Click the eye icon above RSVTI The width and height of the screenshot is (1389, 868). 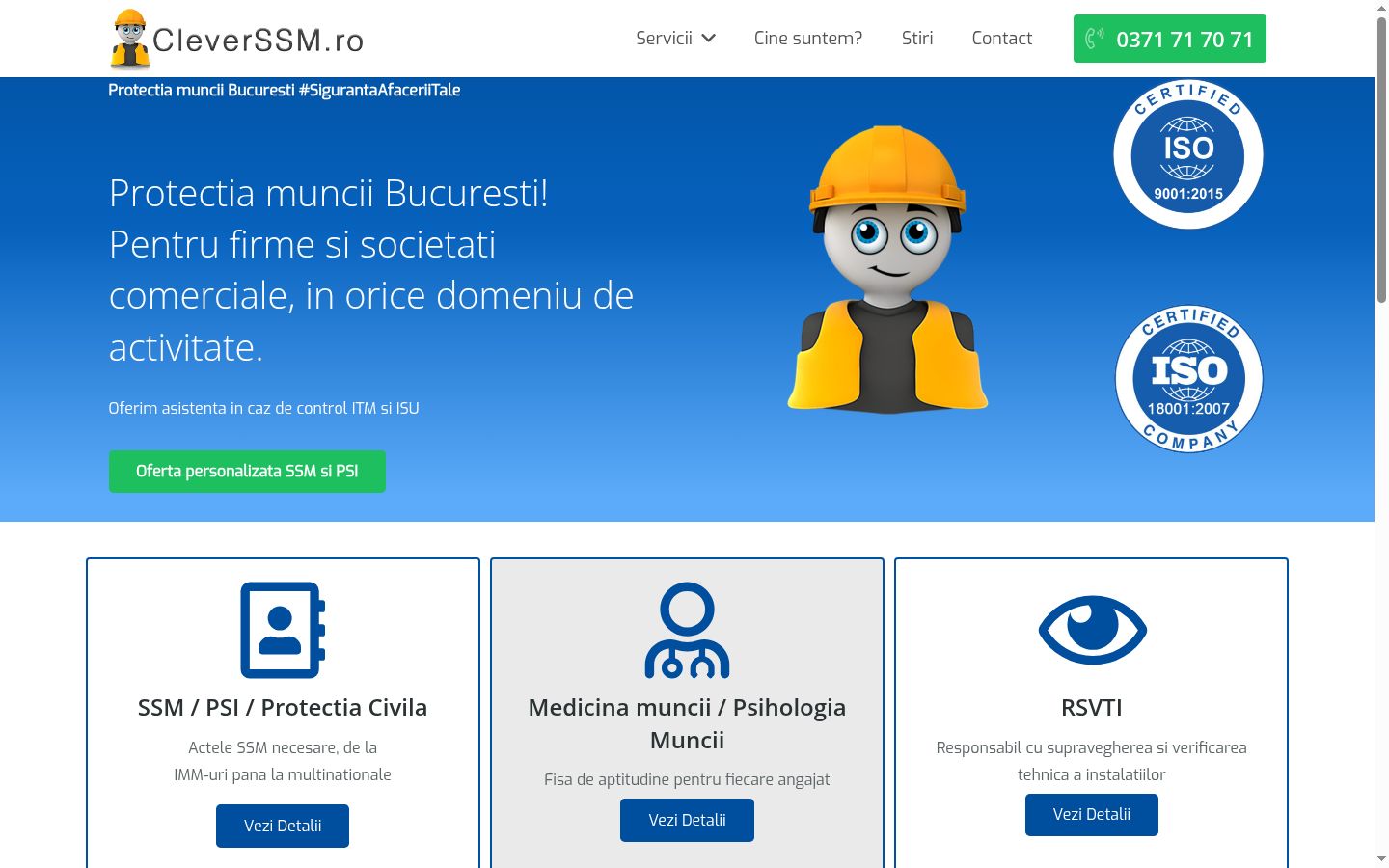(1092, 630)
